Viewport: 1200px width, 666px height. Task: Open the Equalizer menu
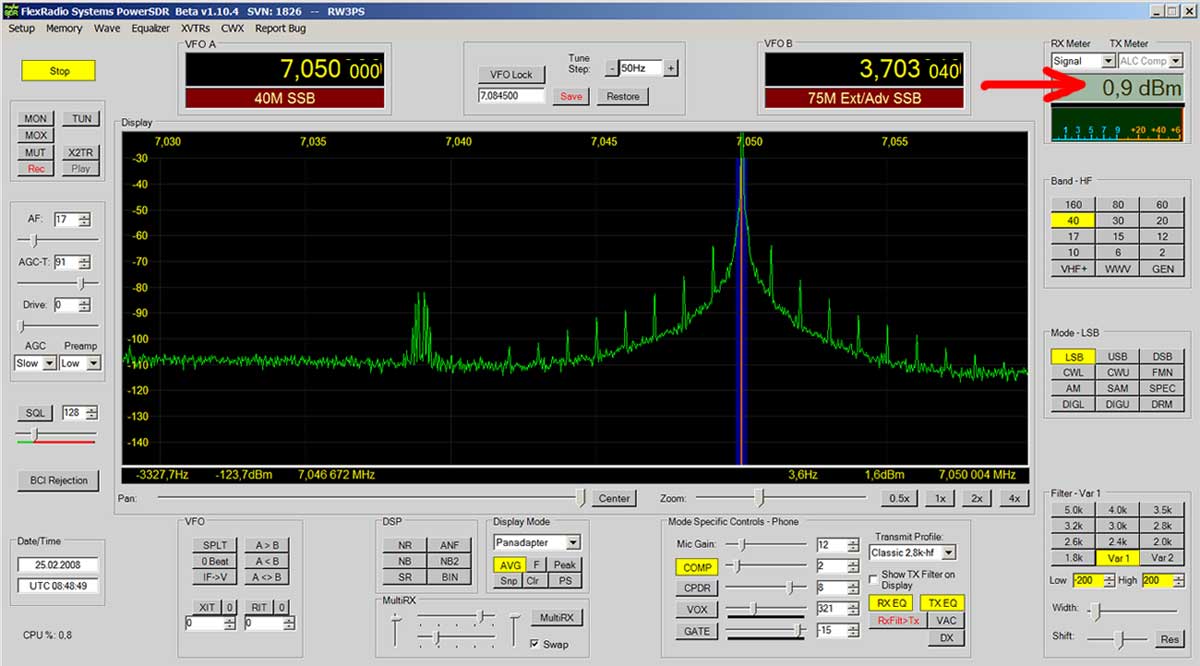point(151,28)
